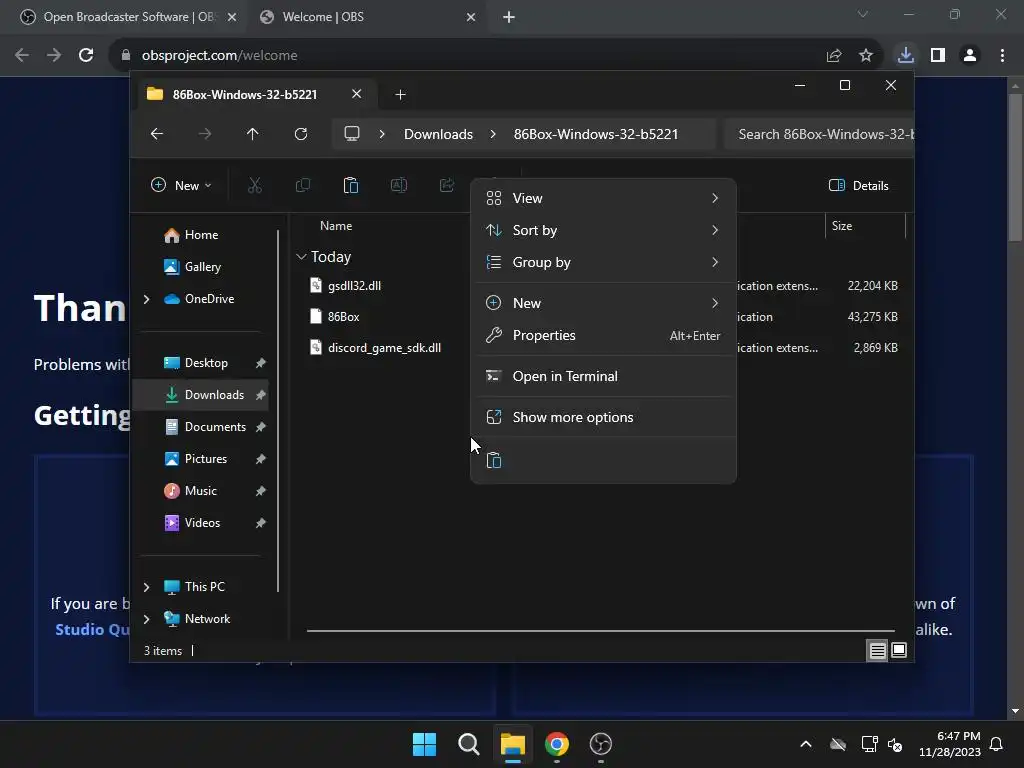The height and width of the screenshot is (768, 1024).
Task: Click the Explorer search box
Action: (x=819, y=134)
